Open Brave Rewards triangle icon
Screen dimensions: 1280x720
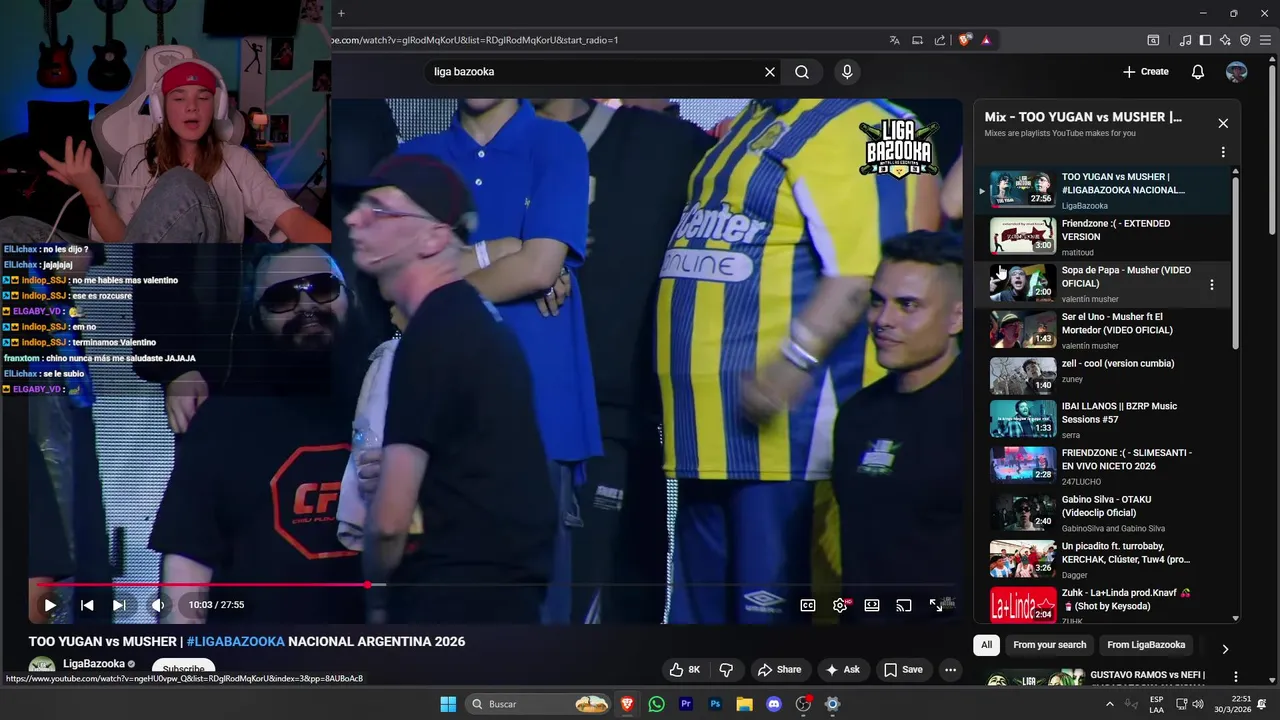click(986, 40)
